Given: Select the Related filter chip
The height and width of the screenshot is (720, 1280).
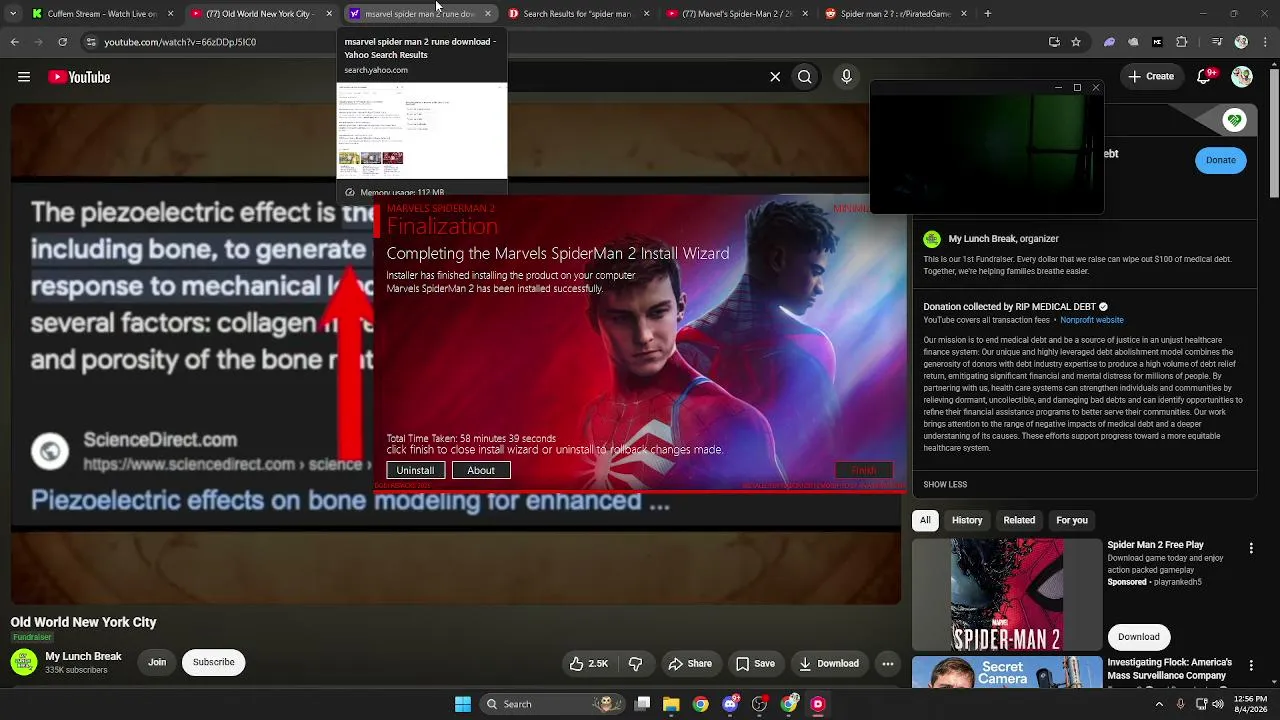Looking at the screenshot, I should (x=1019, y=520).
